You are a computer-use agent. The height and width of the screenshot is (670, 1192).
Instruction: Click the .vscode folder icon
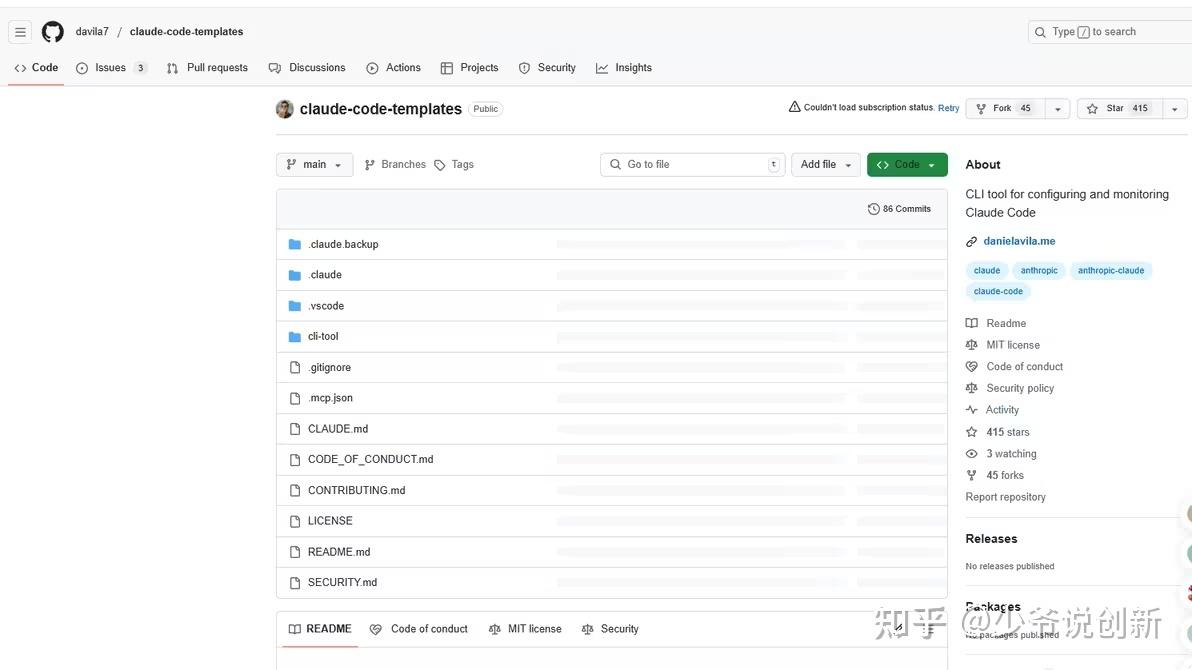coord(295,306)
